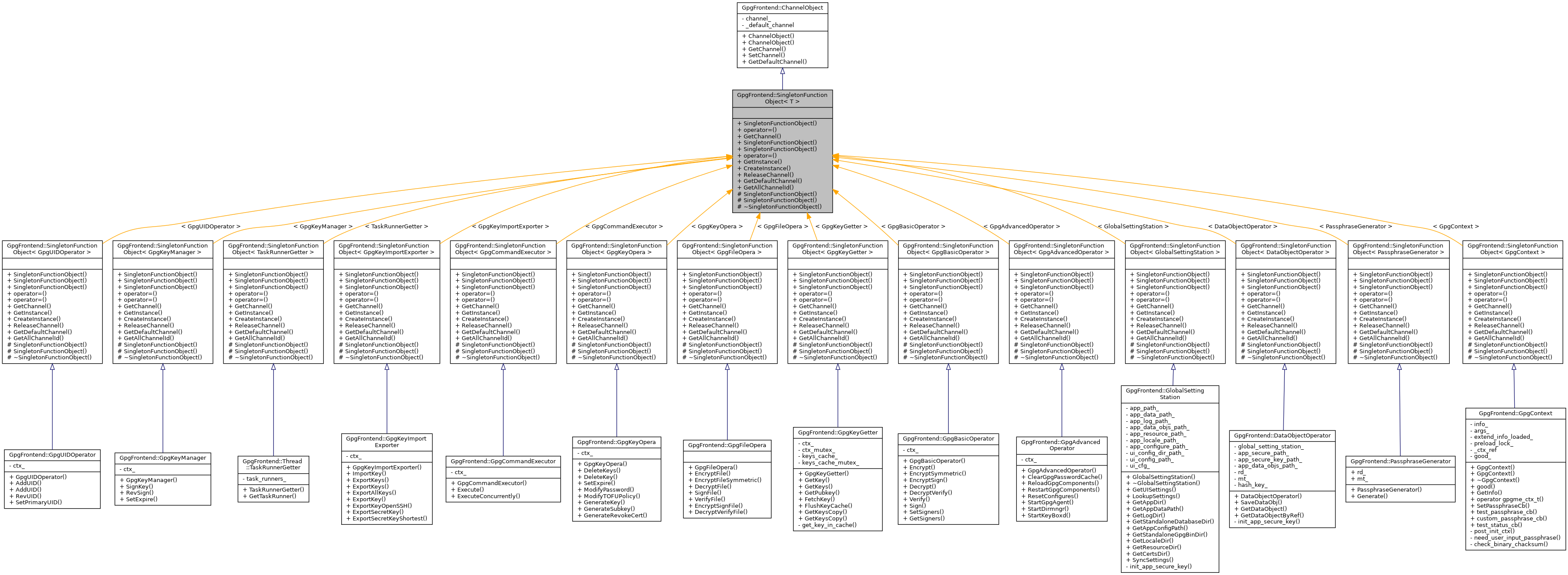Click '- need_user_input_passphrase()' in GpgContext
This screenshot has width=1568, height=575.
tap(1515, 538)
